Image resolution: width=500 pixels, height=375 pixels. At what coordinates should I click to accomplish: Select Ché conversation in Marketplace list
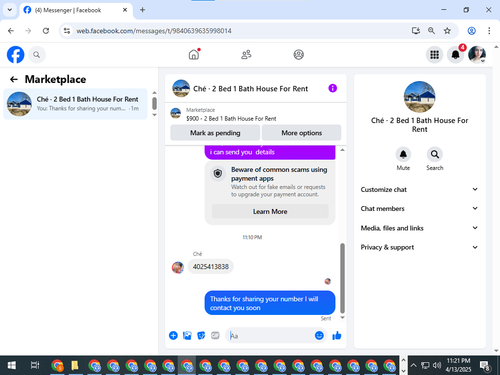pyautogui.click(x=75, y=104)
